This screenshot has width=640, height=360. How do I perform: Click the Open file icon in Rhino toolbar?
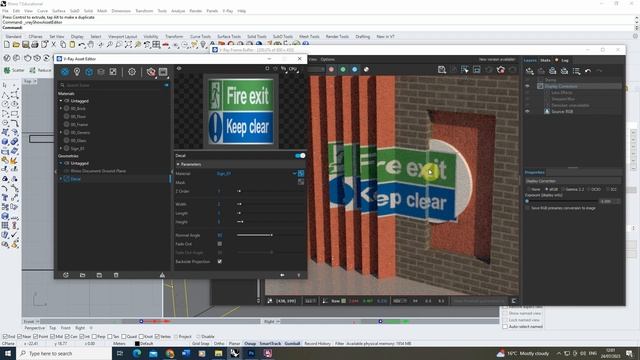pyautogui.click(x=16, y=44)
